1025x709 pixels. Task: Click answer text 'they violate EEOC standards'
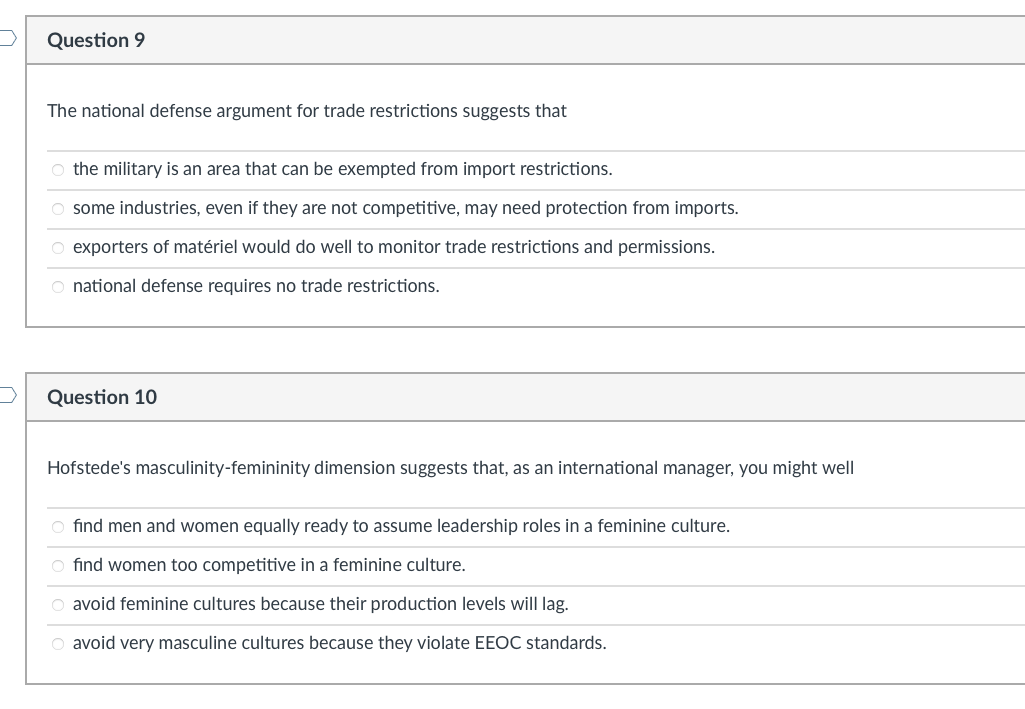pos(491,643)
